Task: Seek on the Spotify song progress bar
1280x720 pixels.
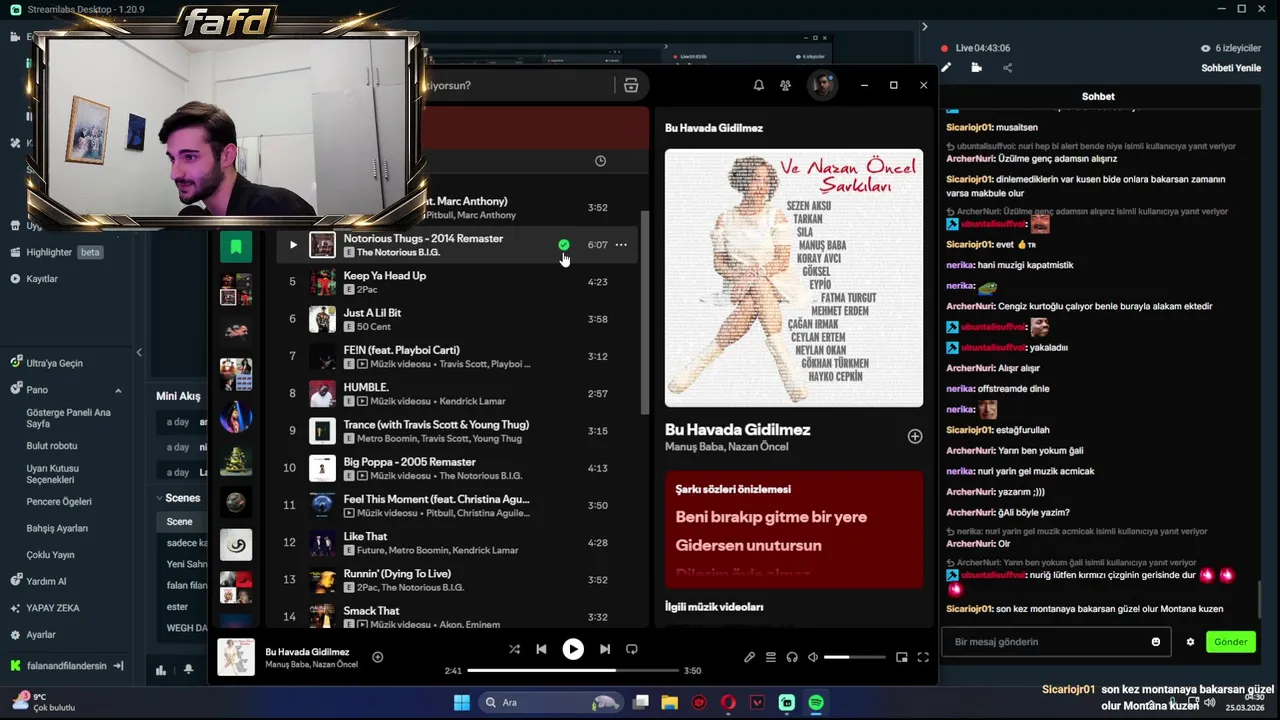Action: 574,671
